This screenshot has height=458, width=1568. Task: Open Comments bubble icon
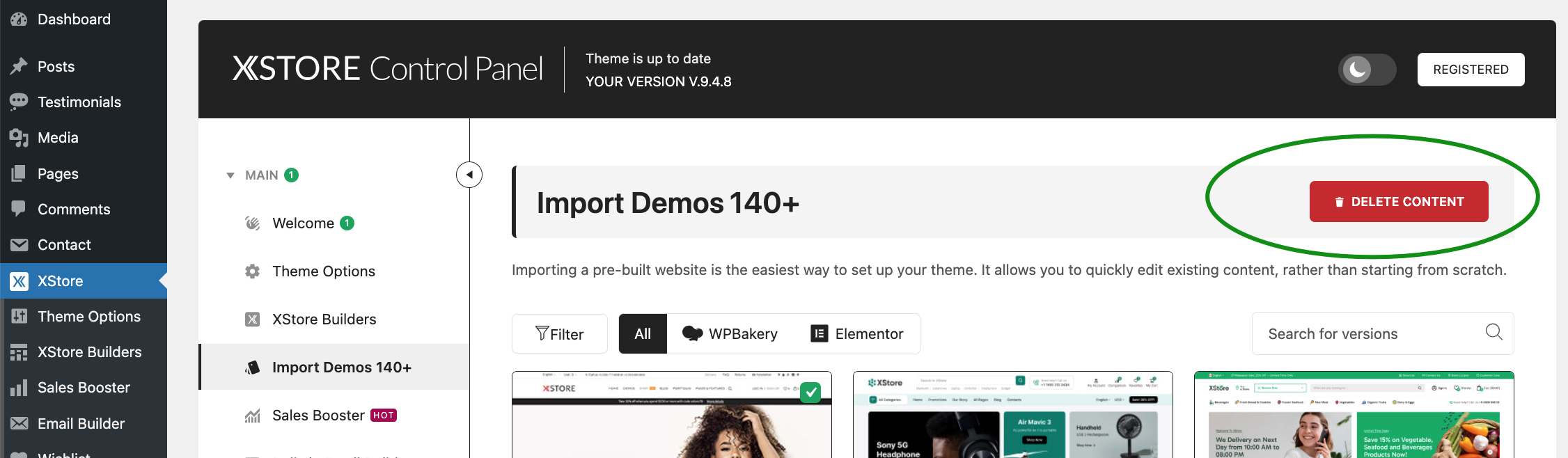click(x=19, y=209)
